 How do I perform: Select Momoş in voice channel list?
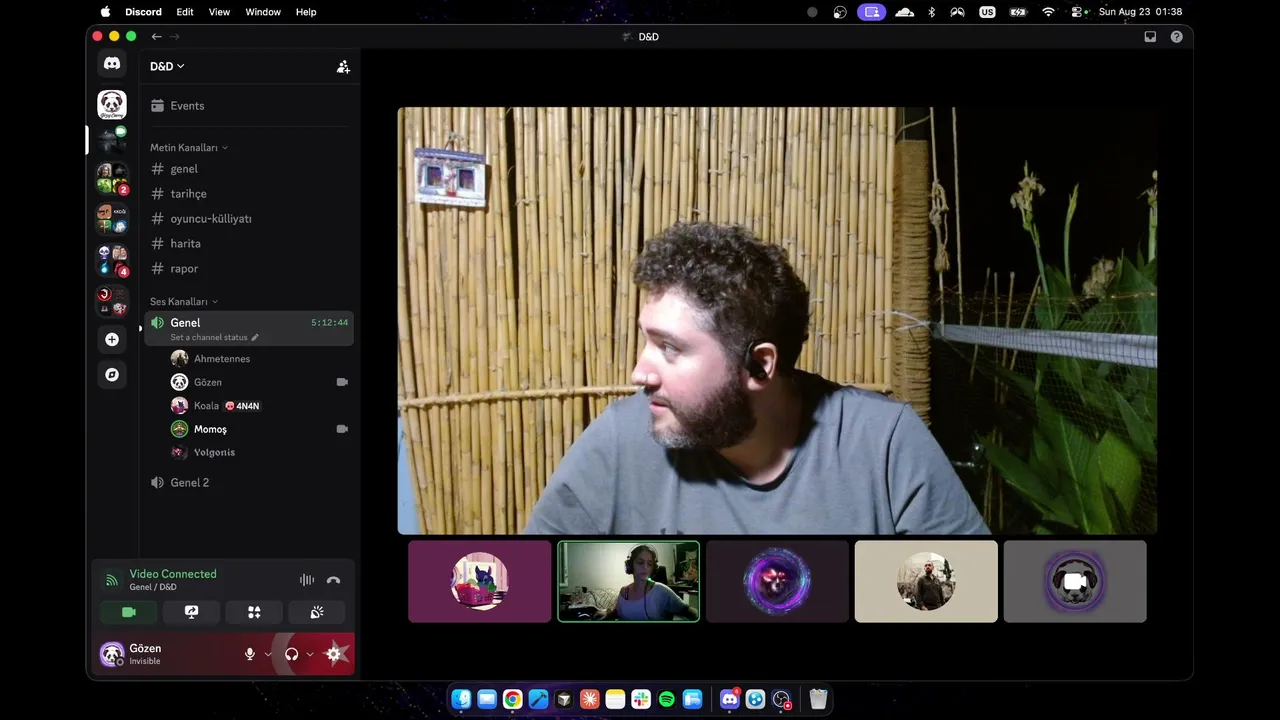[260, 429]
